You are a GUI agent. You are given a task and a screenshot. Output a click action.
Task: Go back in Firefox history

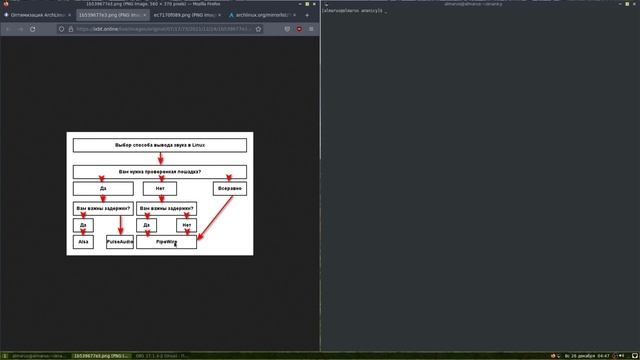click(x=8, y=29)
